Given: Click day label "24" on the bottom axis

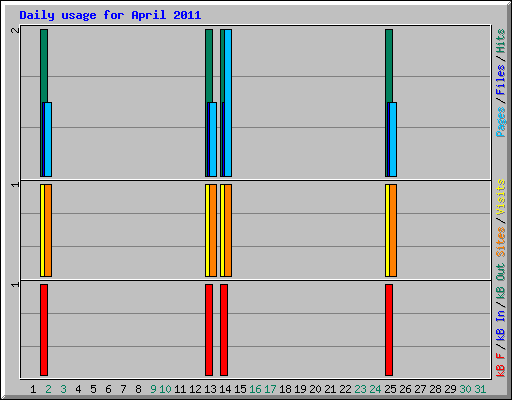Looking at the screenshot, I should coord(375,389).
